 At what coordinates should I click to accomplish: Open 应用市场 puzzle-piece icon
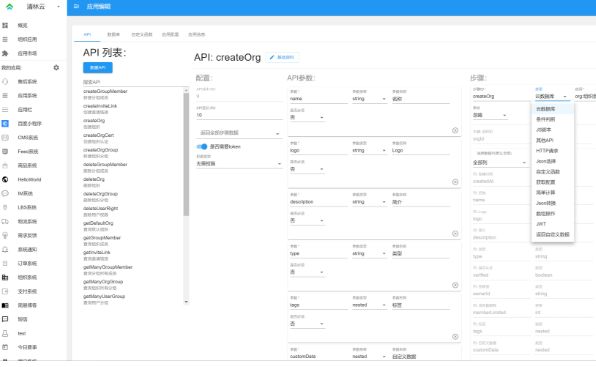[5, 54]
